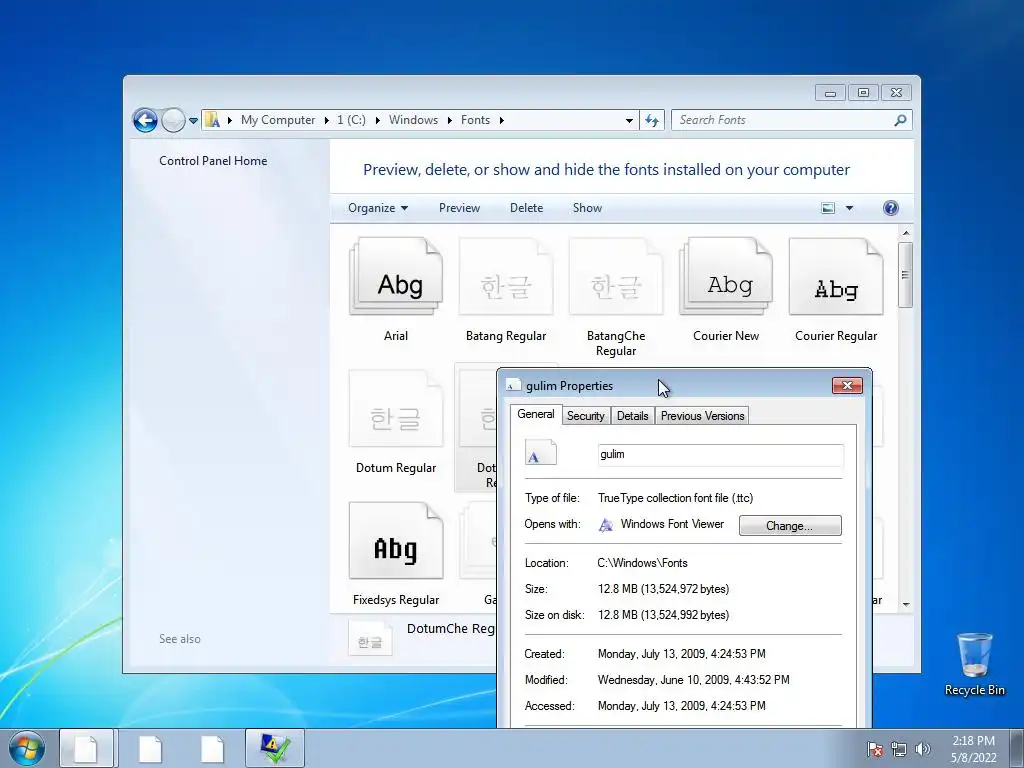Click the Fonts folder icon in address bar
This screenshot has height=768, width=1024.
click(x=212, y=120)
